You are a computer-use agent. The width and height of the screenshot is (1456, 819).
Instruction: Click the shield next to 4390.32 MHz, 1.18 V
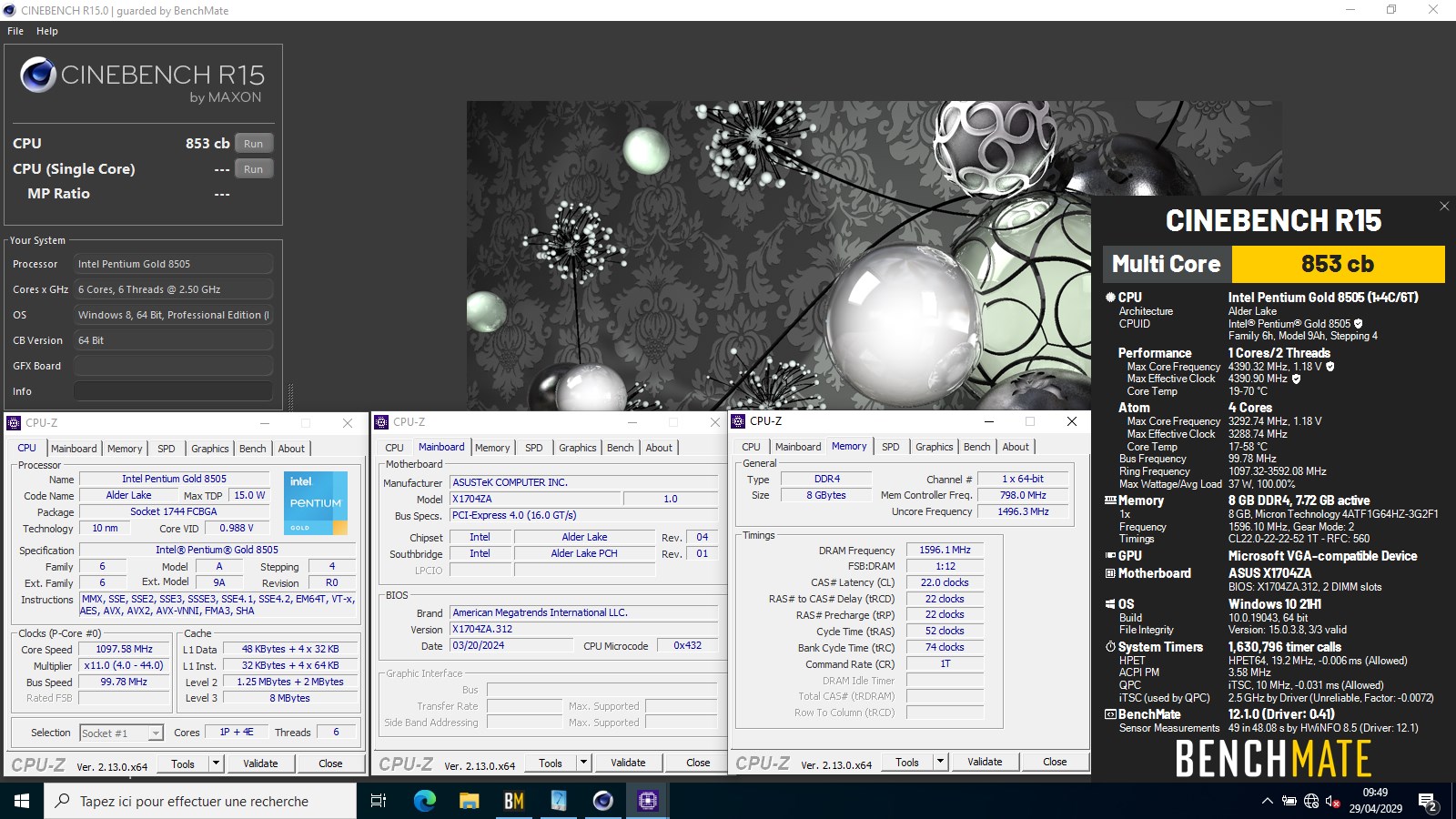pyautogui.click(x=1330, y=367)
